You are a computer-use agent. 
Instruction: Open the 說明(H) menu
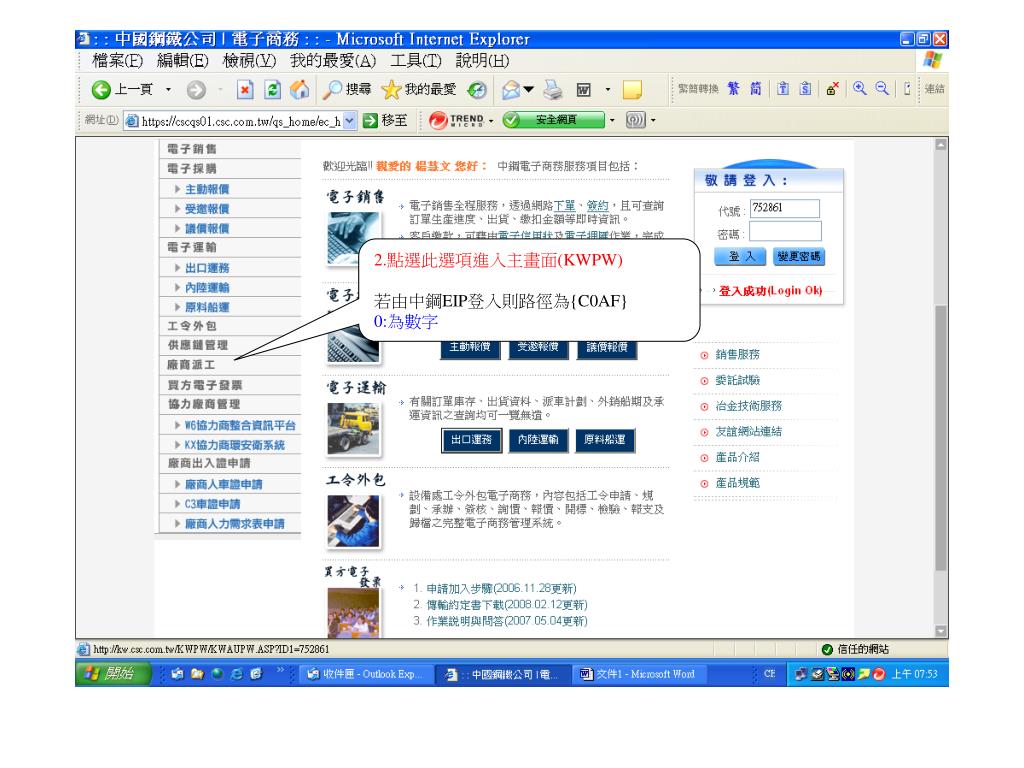[x=482, y=61]
